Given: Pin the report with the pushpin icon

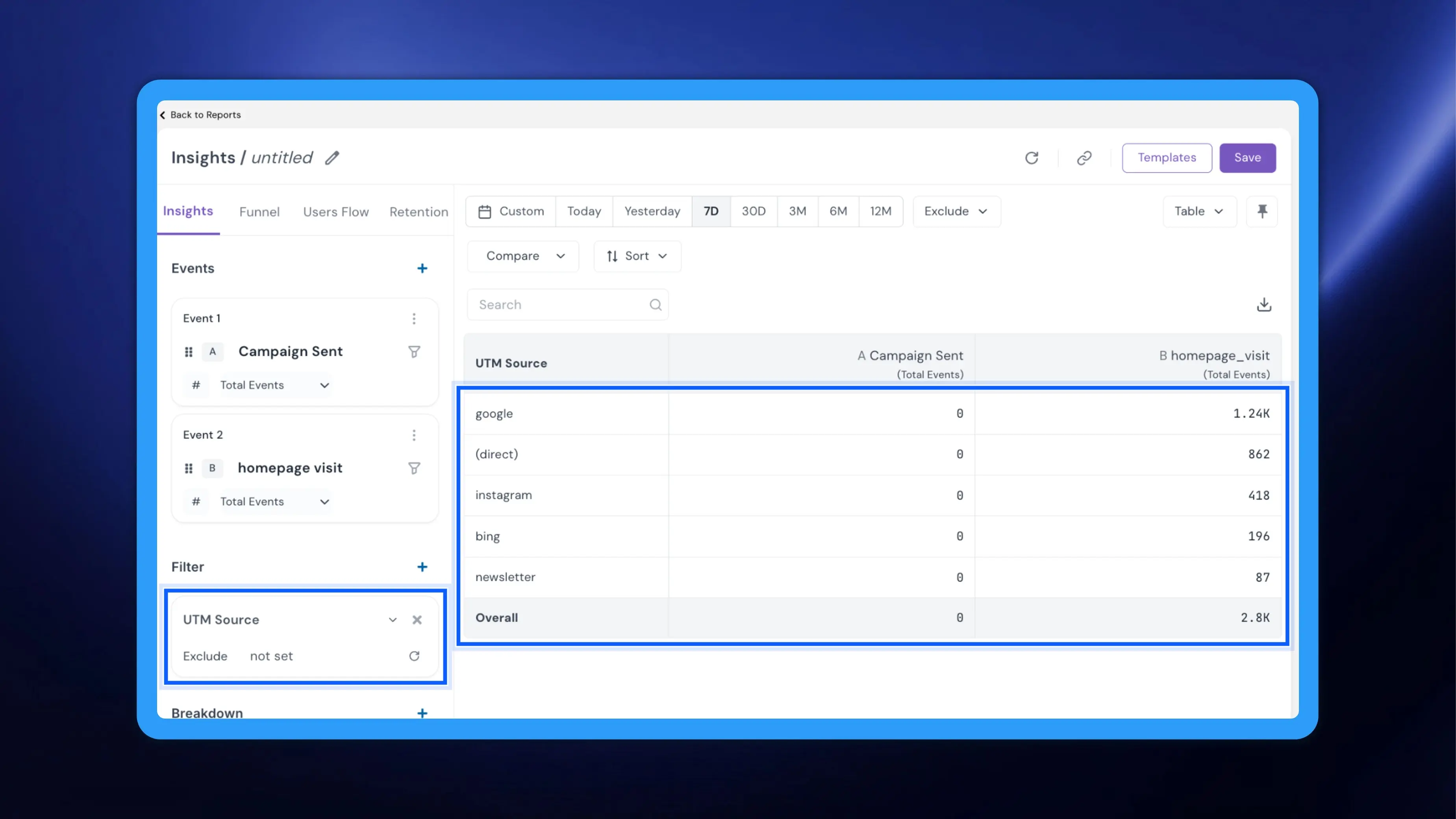Looking at the screenshot, I should 1261,211.
